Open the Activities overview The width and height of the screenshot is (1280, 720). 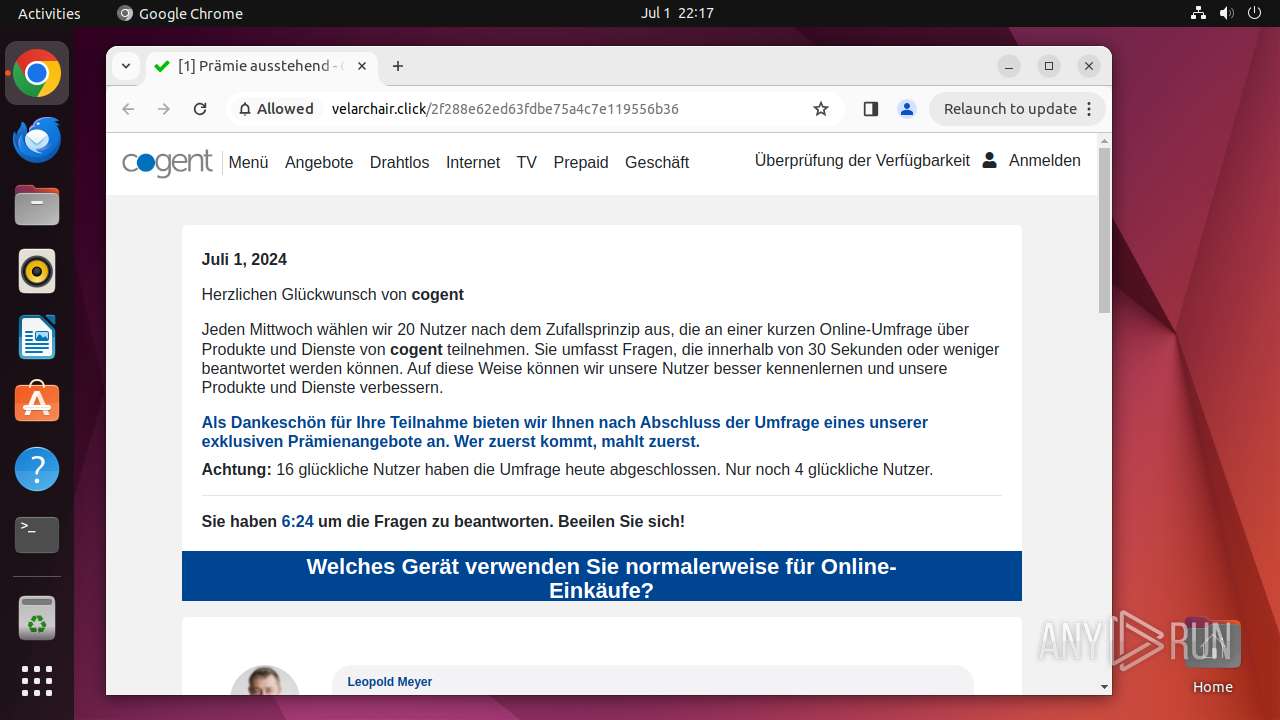49,13
